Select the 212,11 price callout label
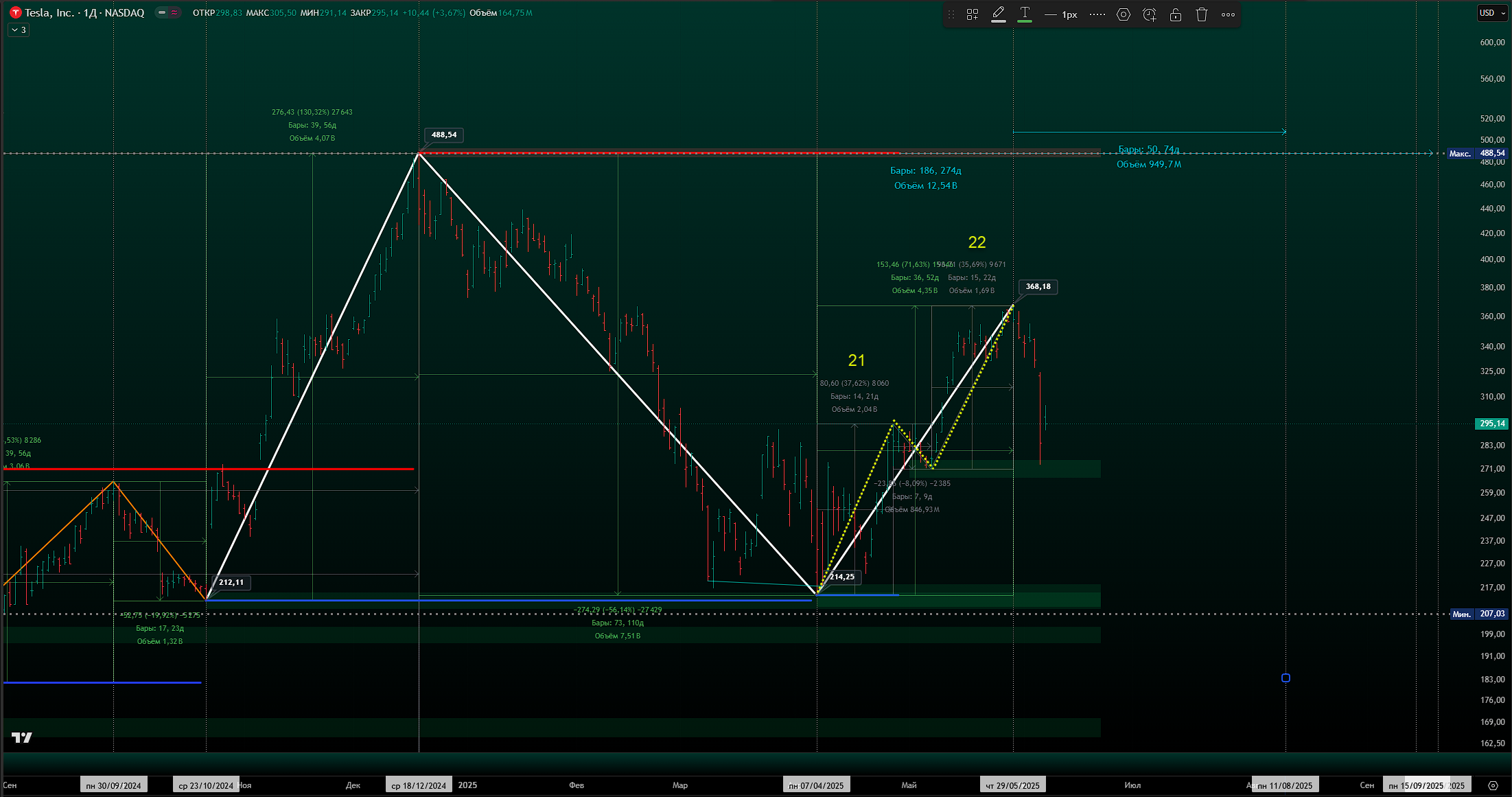Viewport: 1512px width, 797px height. [x=231, y=582]
